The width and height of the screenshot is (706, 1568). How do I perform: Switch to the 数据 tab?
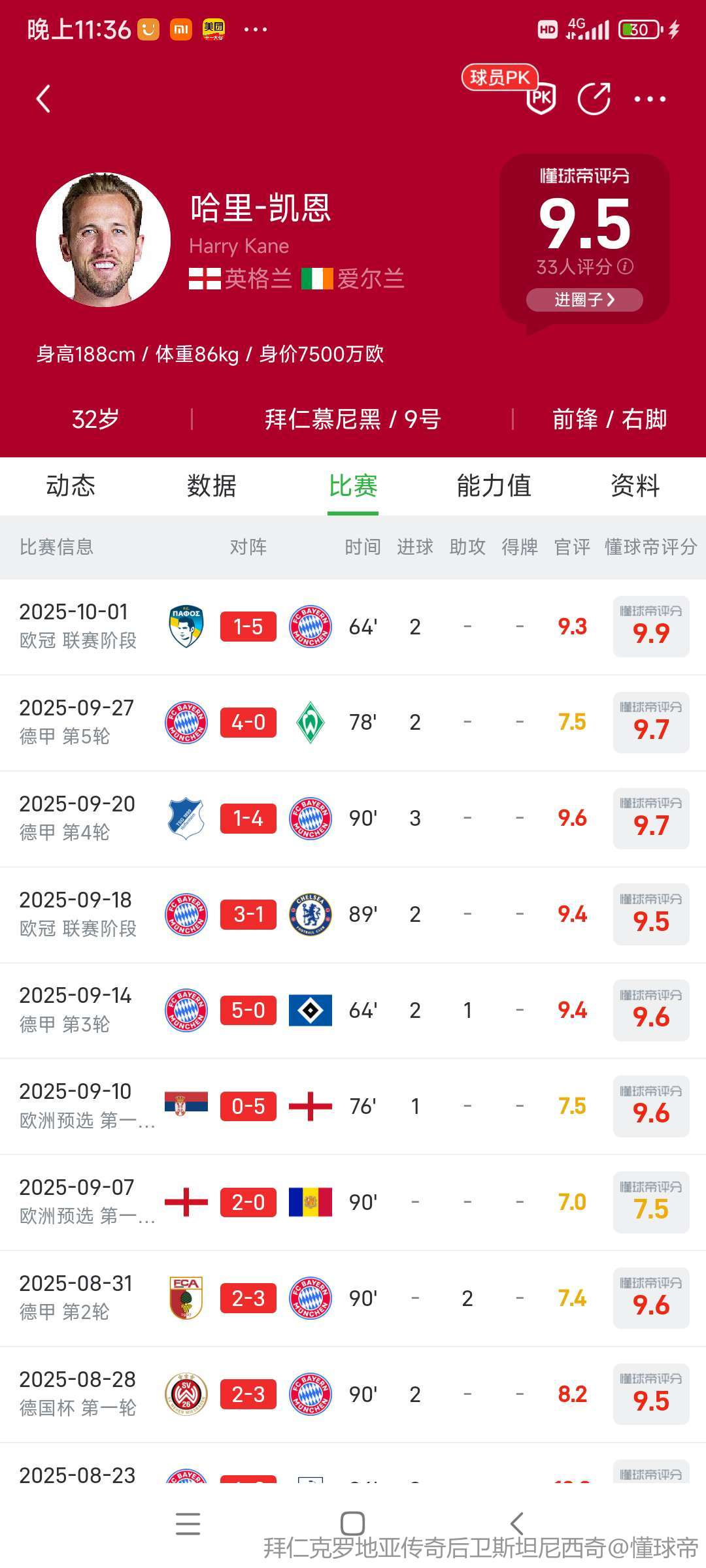[x=212, y=486]
